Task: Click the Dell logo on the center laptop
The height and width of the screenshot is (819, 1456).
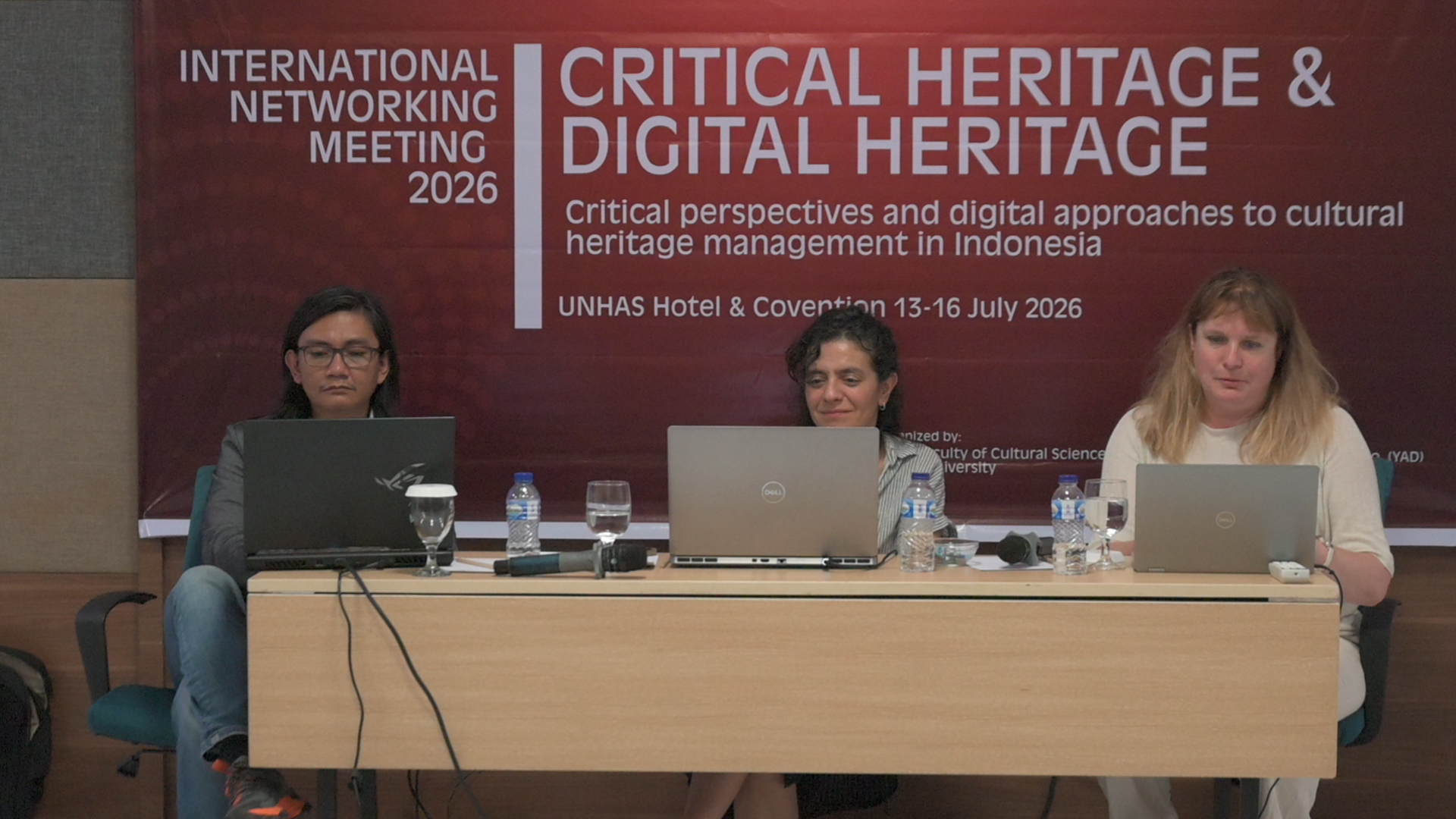Action: (773, 492)
